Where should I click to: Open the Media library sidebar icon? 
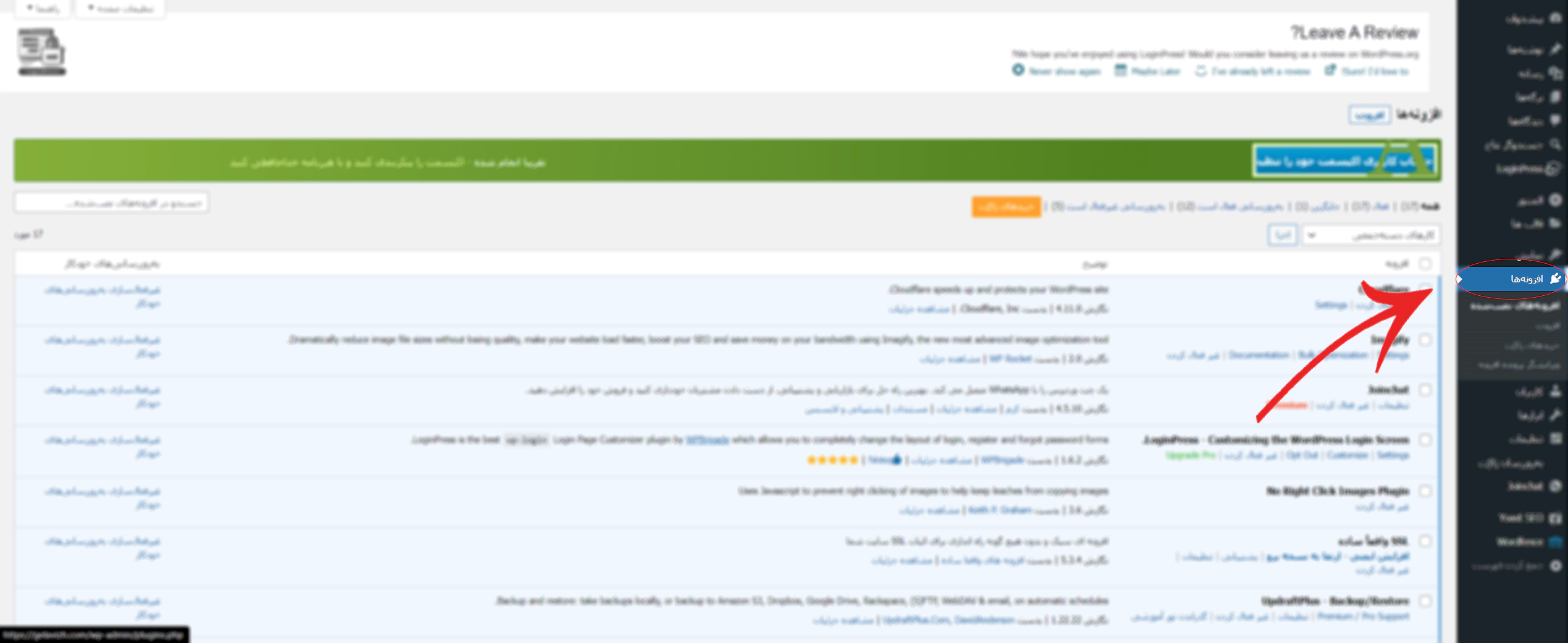tap(1555, 73)
